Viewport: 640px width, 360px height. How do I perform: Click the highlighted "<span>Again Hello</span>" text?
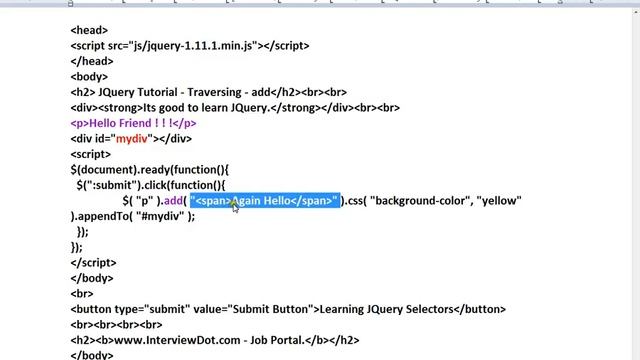265,201
